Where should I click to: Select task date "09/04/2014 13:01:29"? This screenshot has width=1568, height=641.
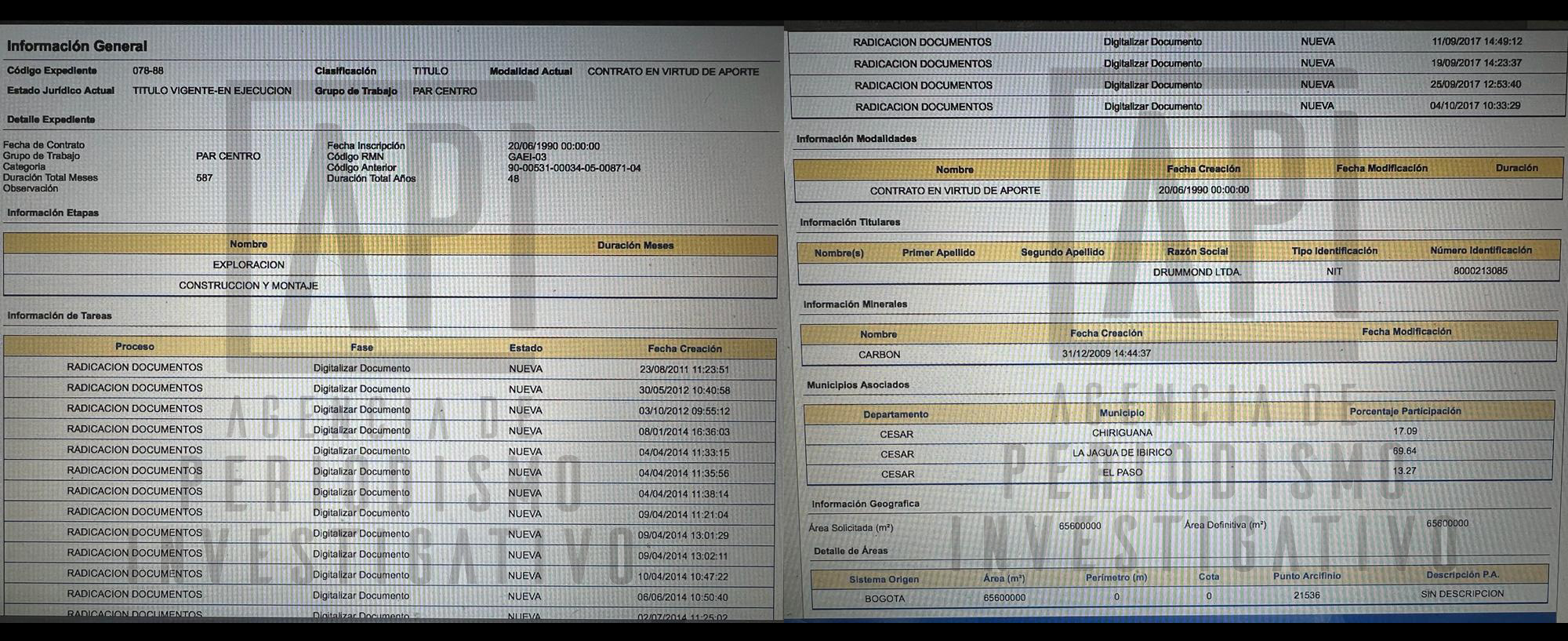click(684, 535)
